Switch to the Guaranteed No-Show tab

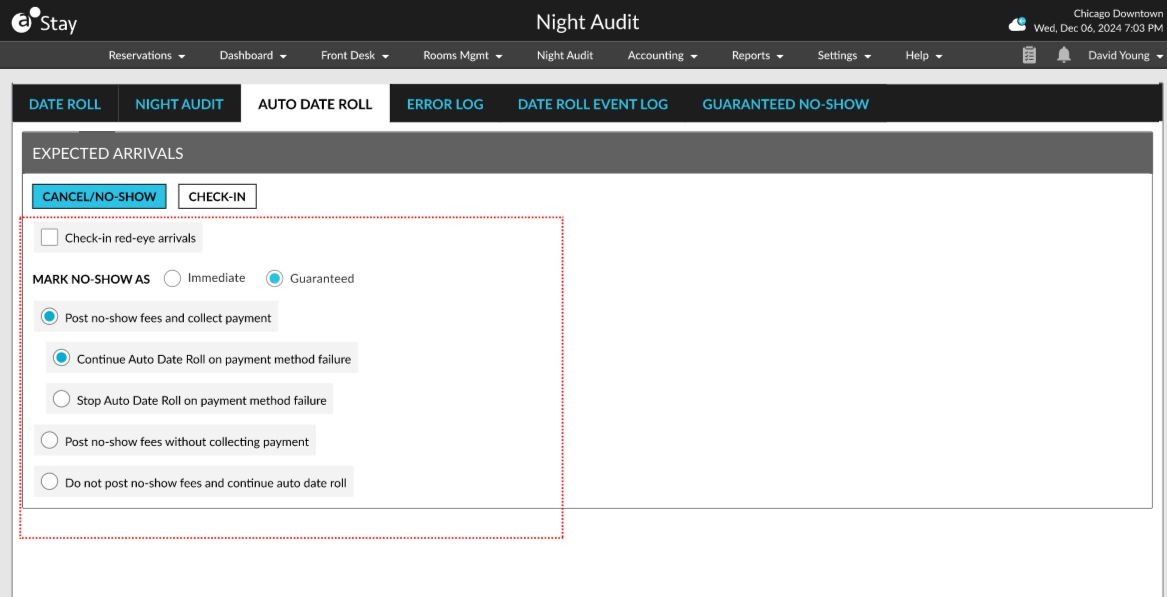(x=785, y=104)
